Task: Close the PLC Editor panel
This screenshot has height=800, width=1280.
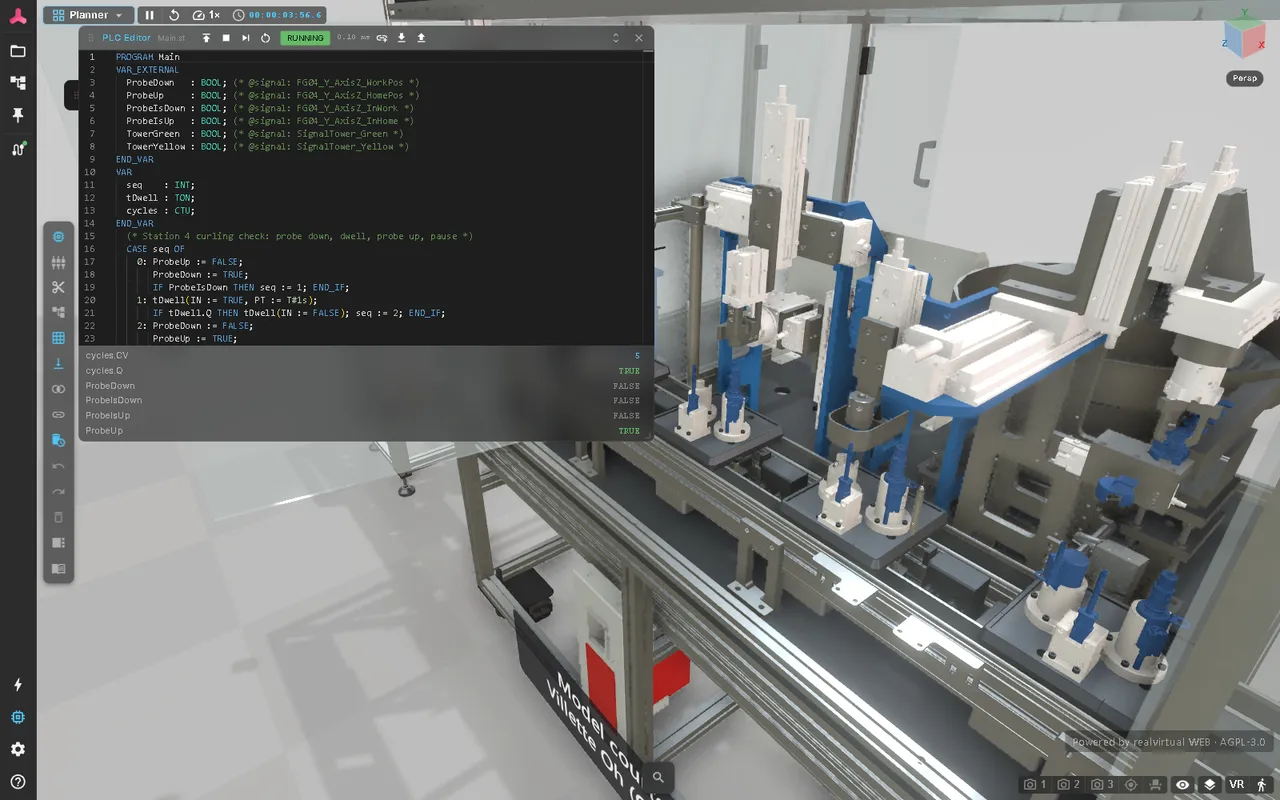Action: [639, 38]
